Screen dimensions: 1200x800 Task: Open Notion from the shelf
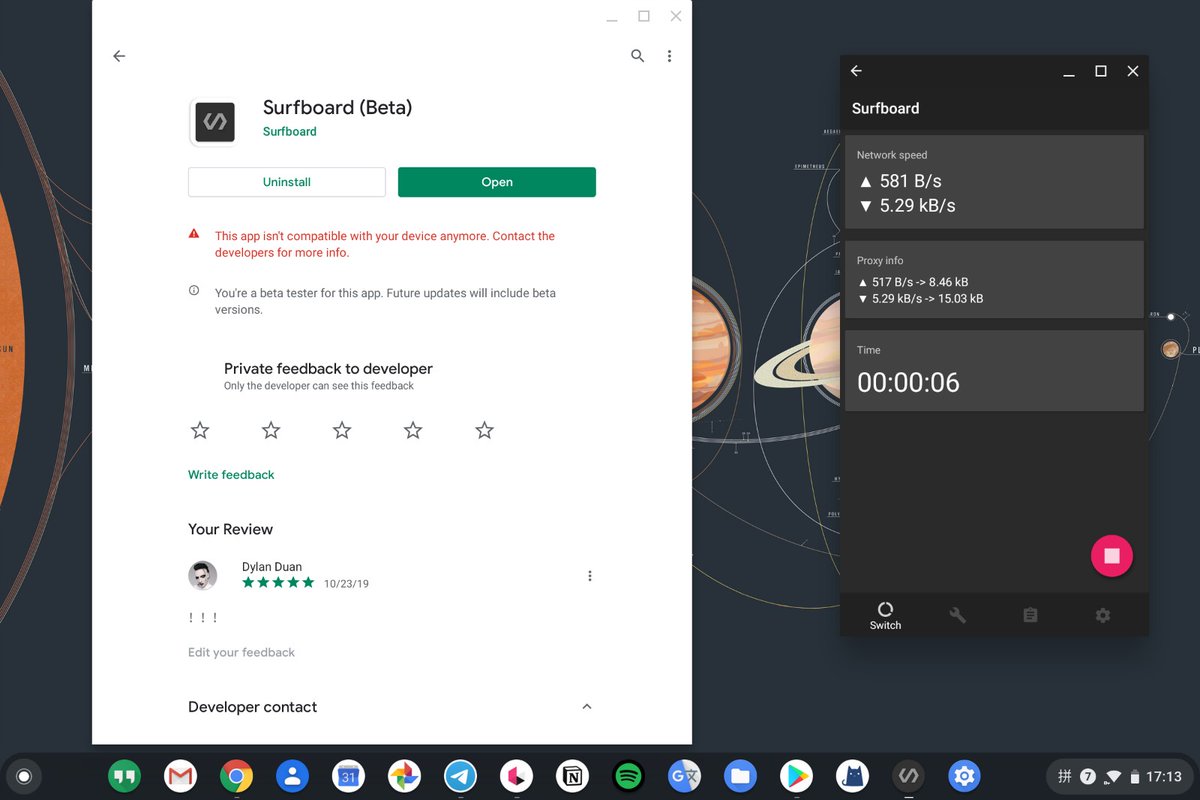572,776
